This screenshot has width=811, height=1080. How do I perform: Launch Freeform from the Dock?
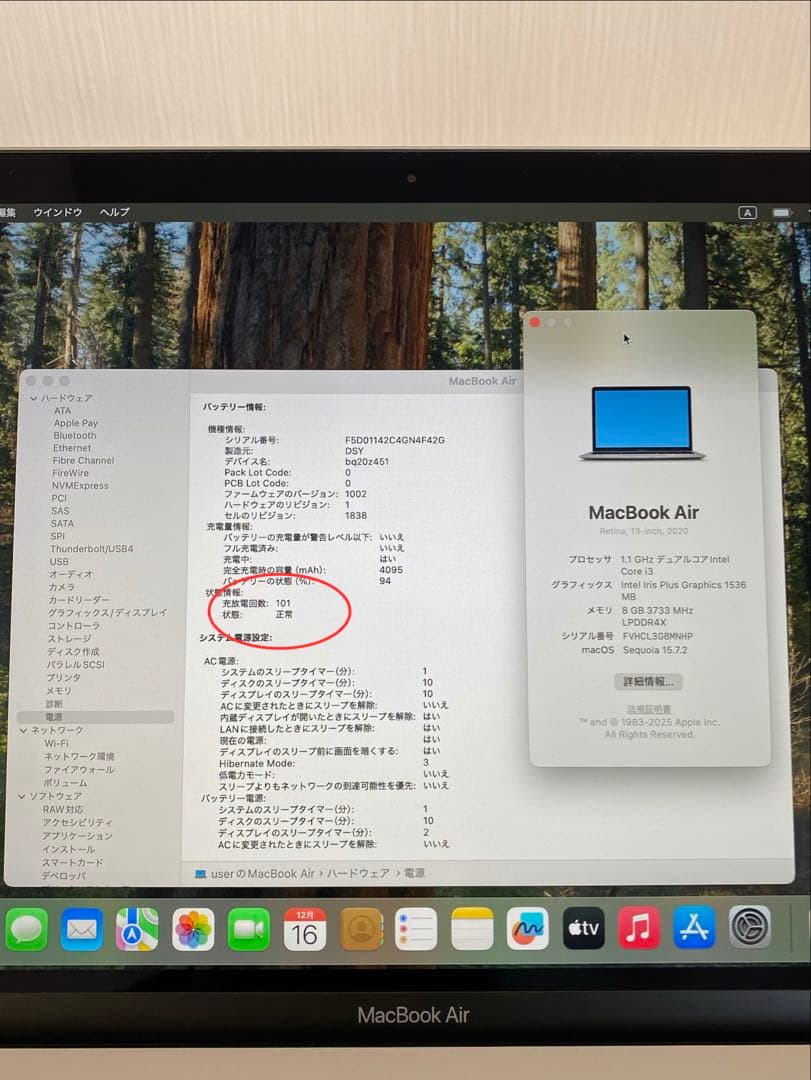point(527,930)
